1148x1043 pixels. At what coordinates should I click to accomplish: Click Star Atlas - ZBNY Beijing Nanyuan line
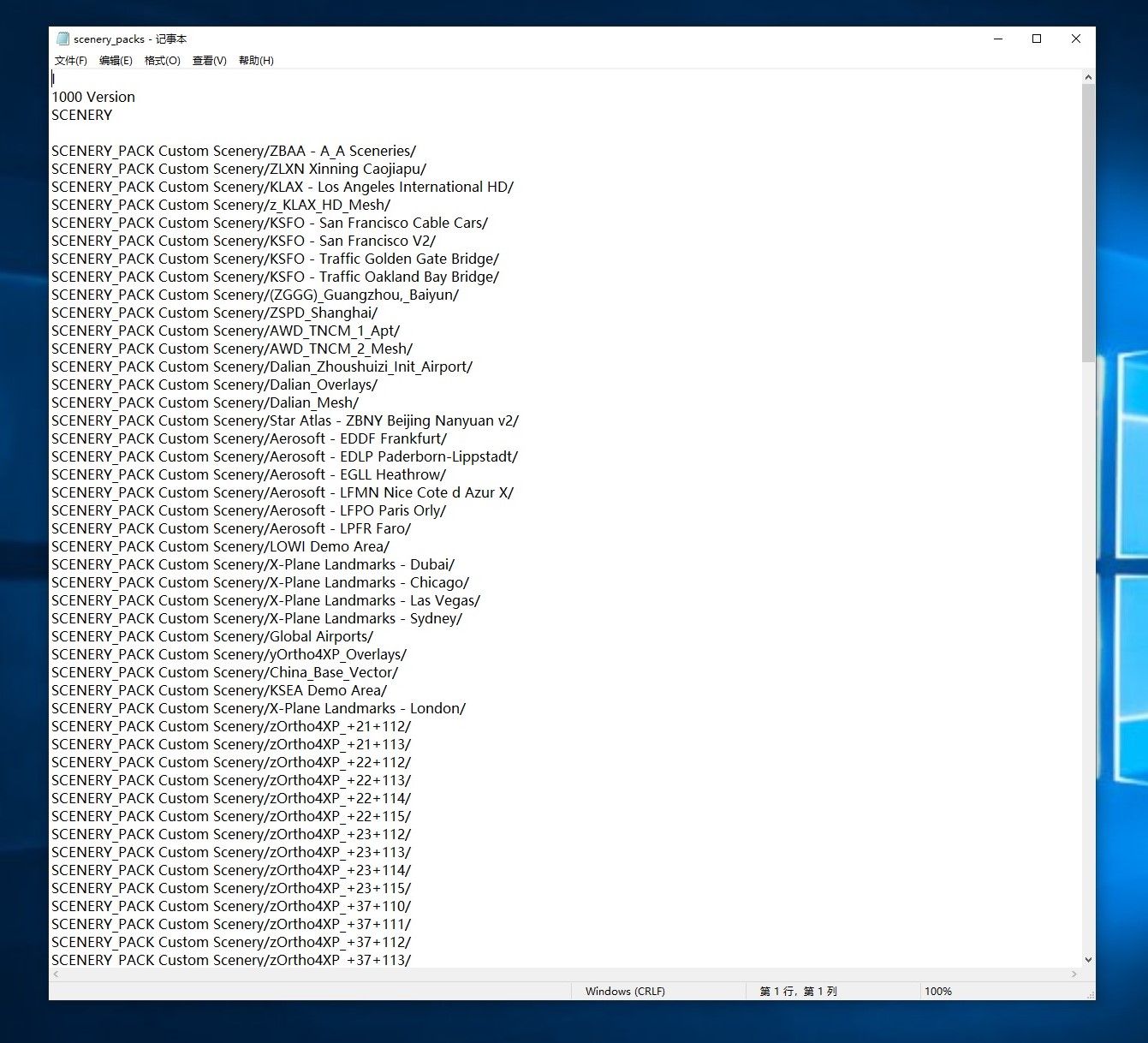coord(285,420)
